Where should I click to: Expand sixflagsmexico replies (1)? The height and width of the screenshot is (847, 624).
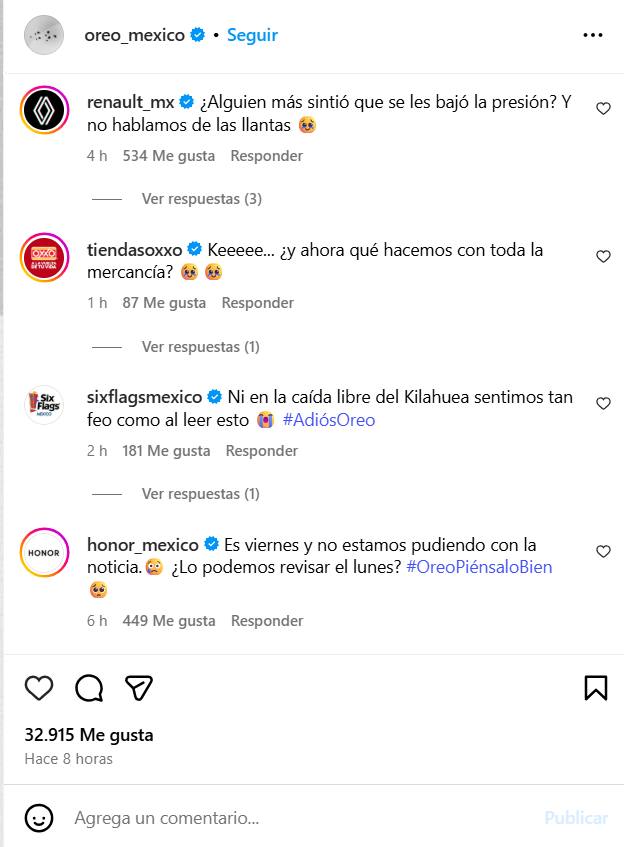pos(200,494)
